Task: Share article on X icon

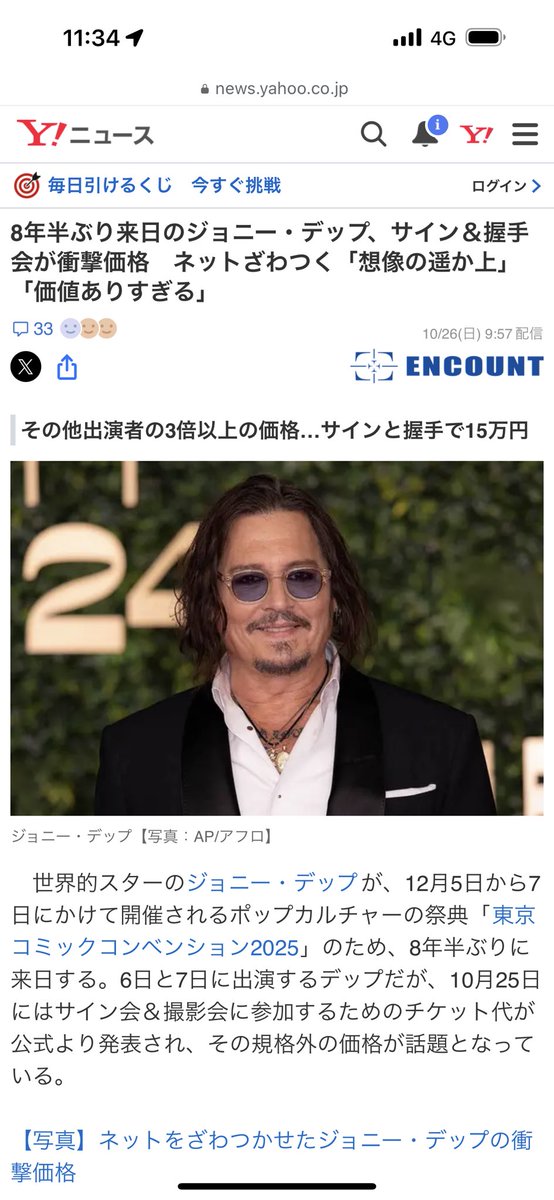Action: [x=26, y=367]
